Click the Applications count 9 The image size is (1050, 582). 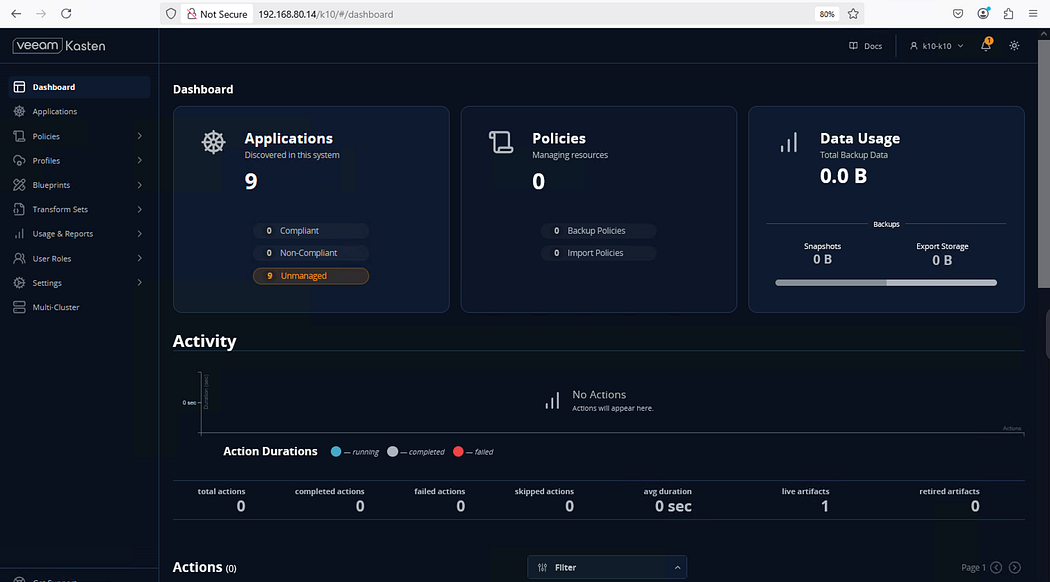tap(251, 181)
